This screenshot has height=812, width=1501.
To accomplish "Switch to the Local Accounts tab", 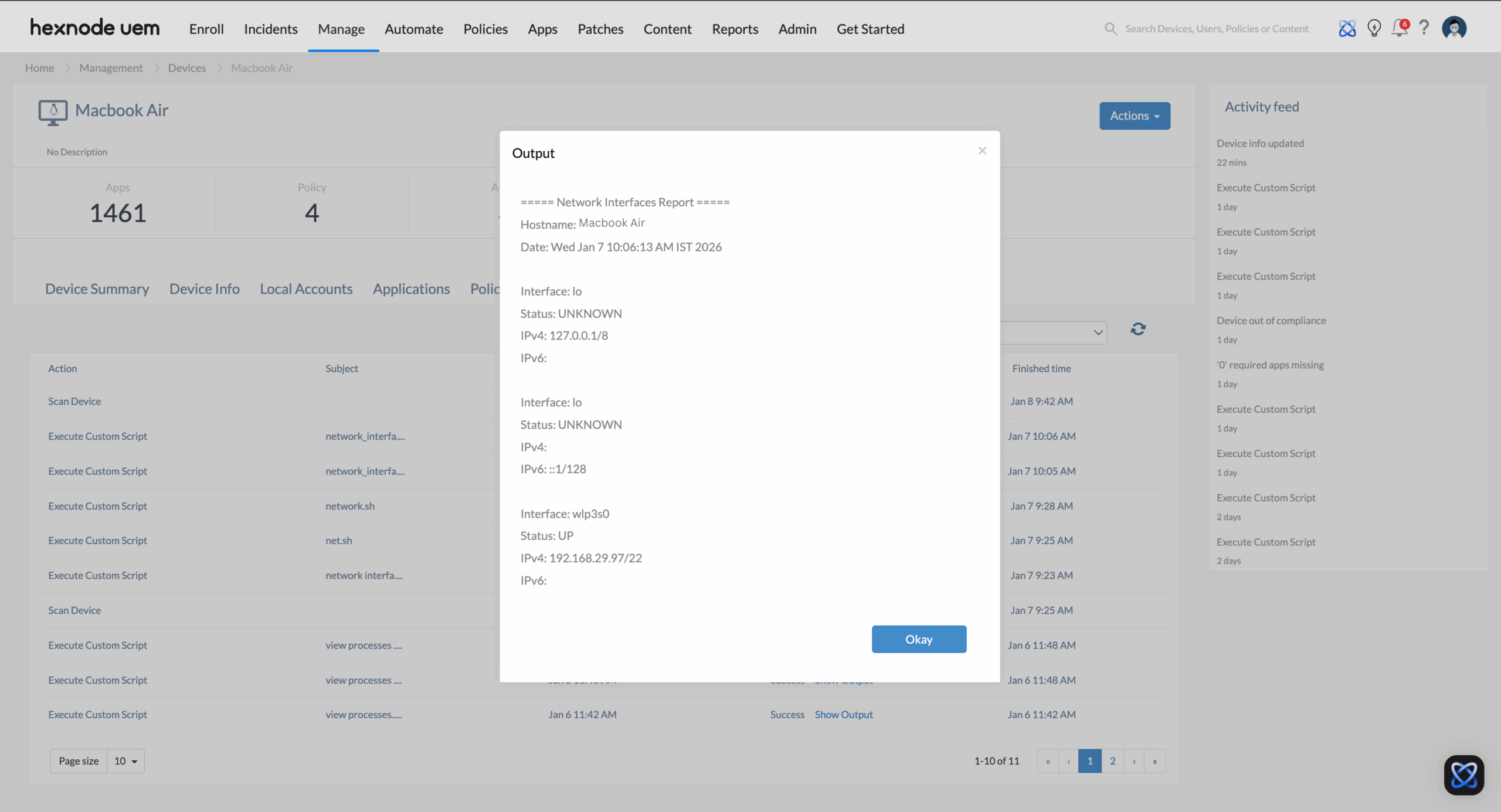I will pyautogui.click(x=305, y=288).
